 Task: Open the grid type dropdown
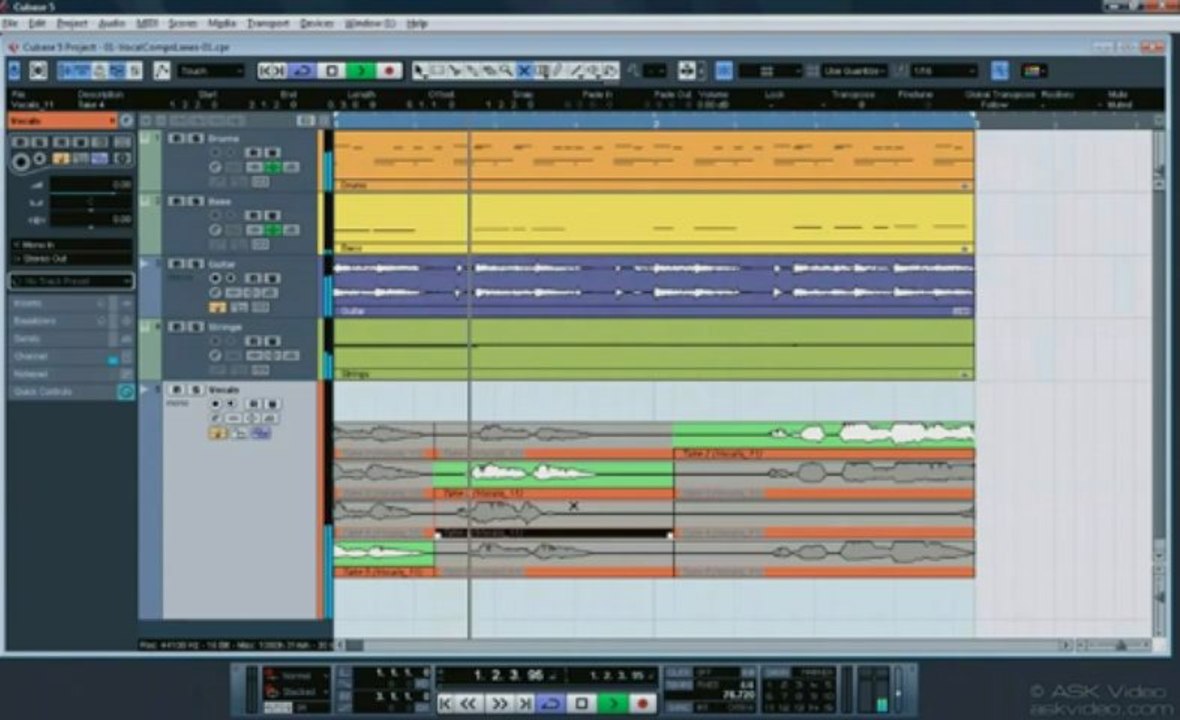pyautogui.click(x=770, y=71)
